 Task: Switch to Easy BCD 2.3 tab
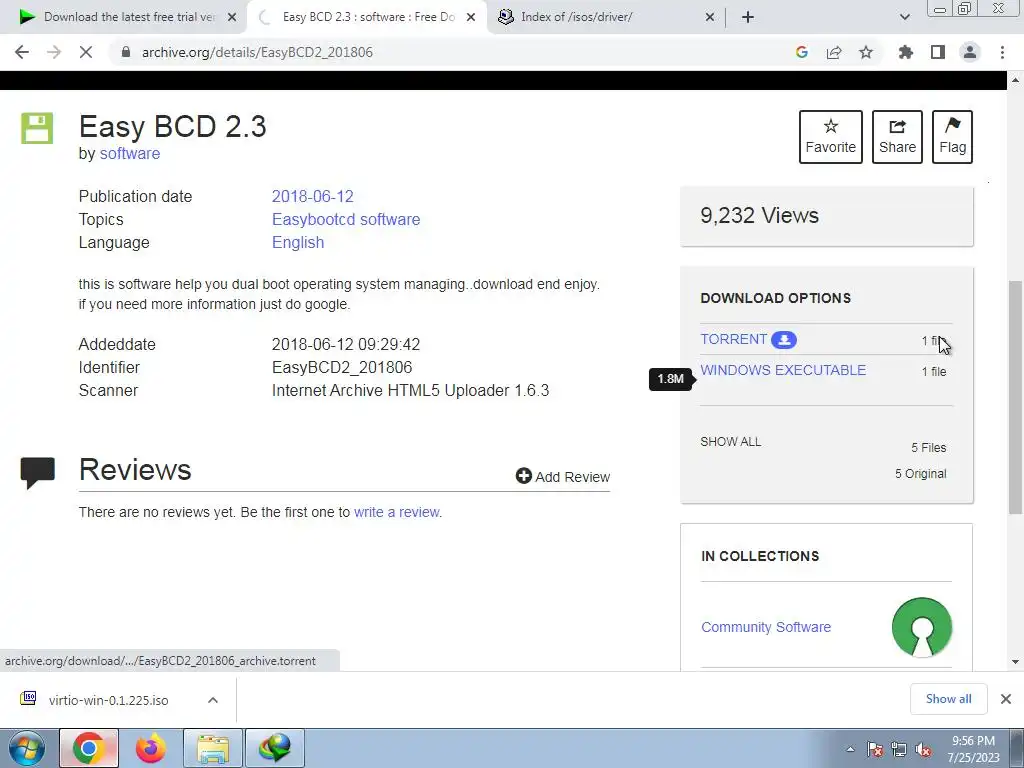tap(366, 17)
